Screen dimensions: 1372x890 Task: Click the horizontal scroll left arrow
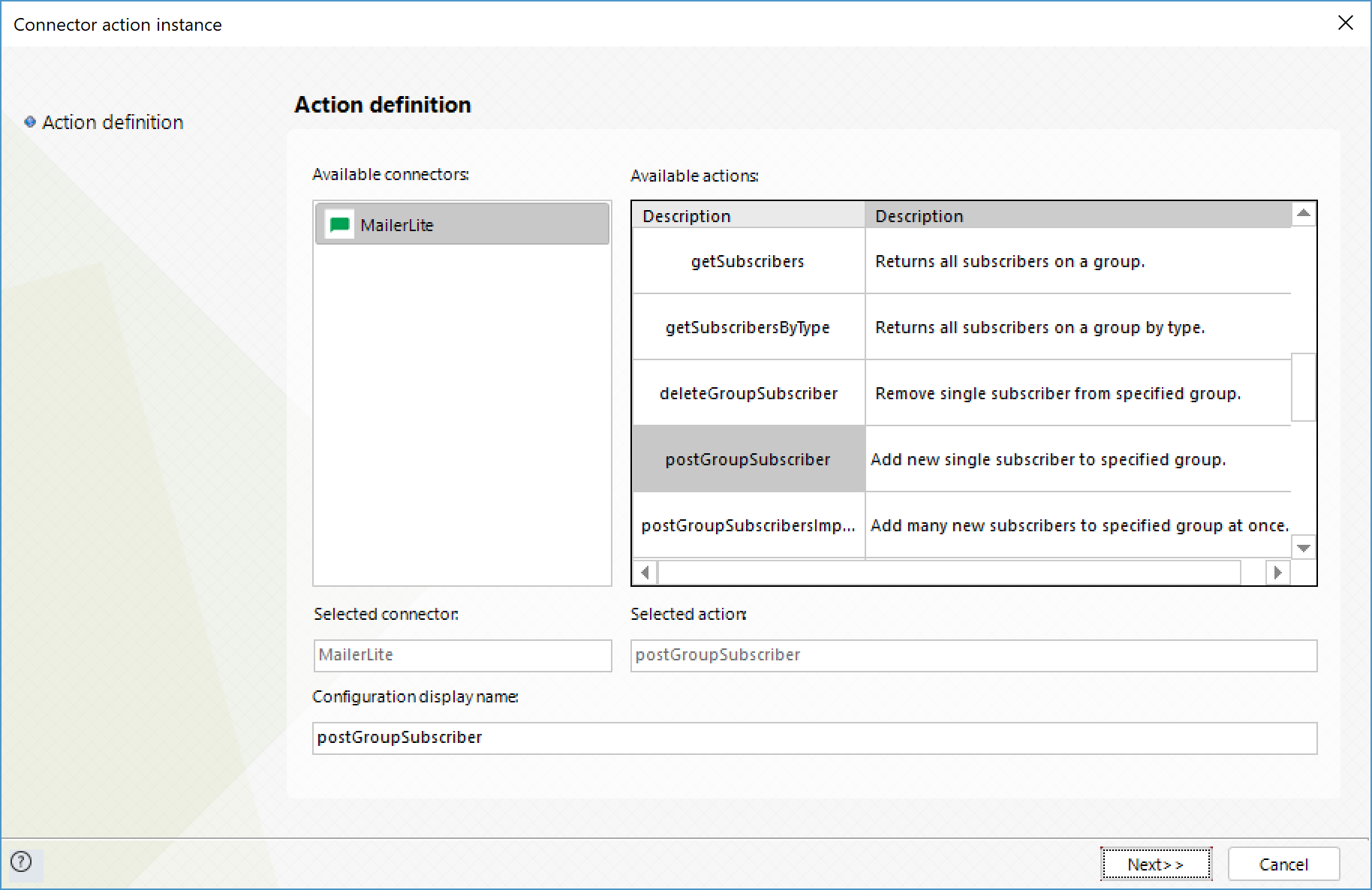point(645,573)
